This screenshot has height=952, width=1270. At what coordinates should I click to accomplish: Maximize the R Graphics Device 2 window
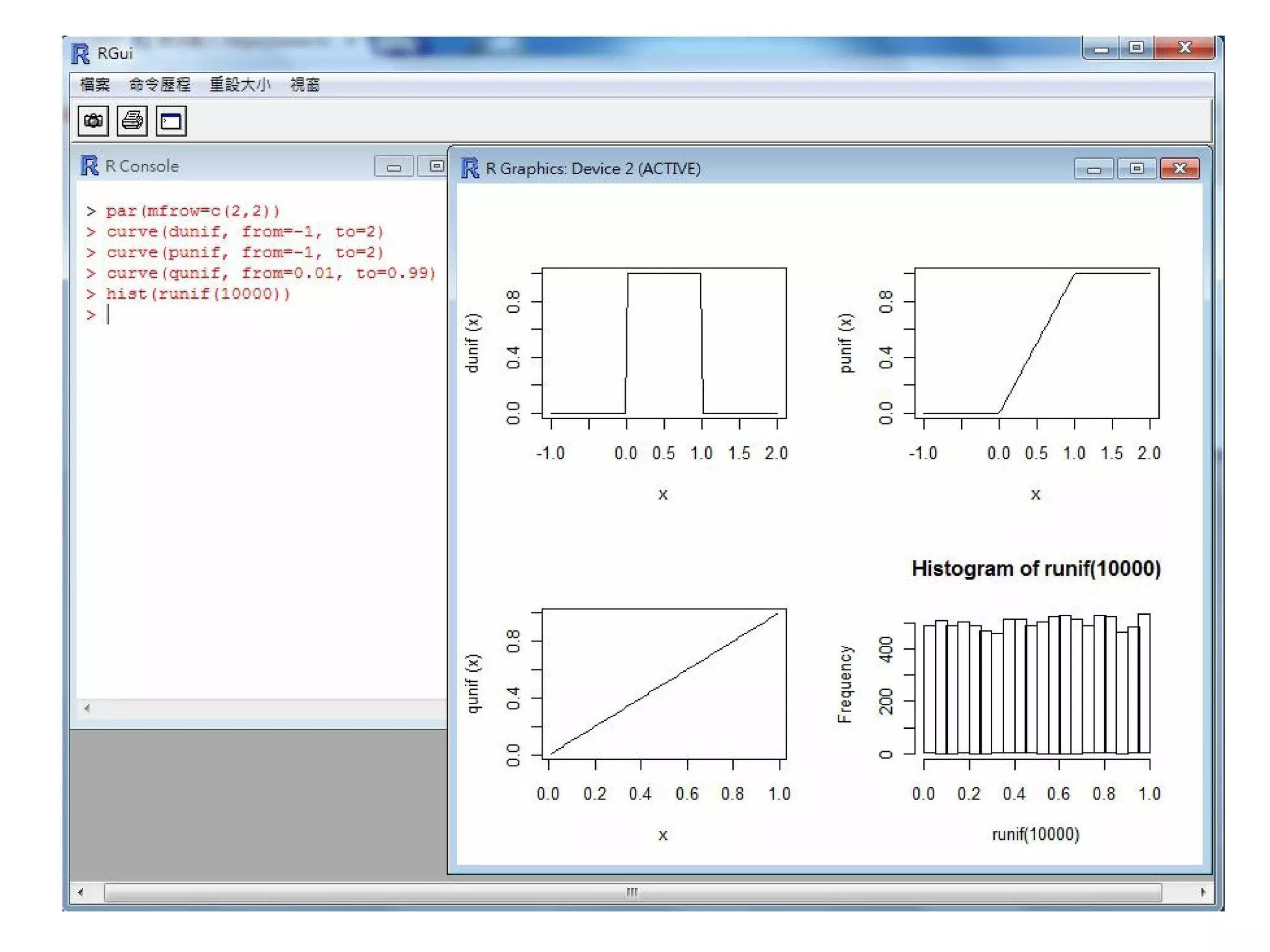click(1137, 169)
